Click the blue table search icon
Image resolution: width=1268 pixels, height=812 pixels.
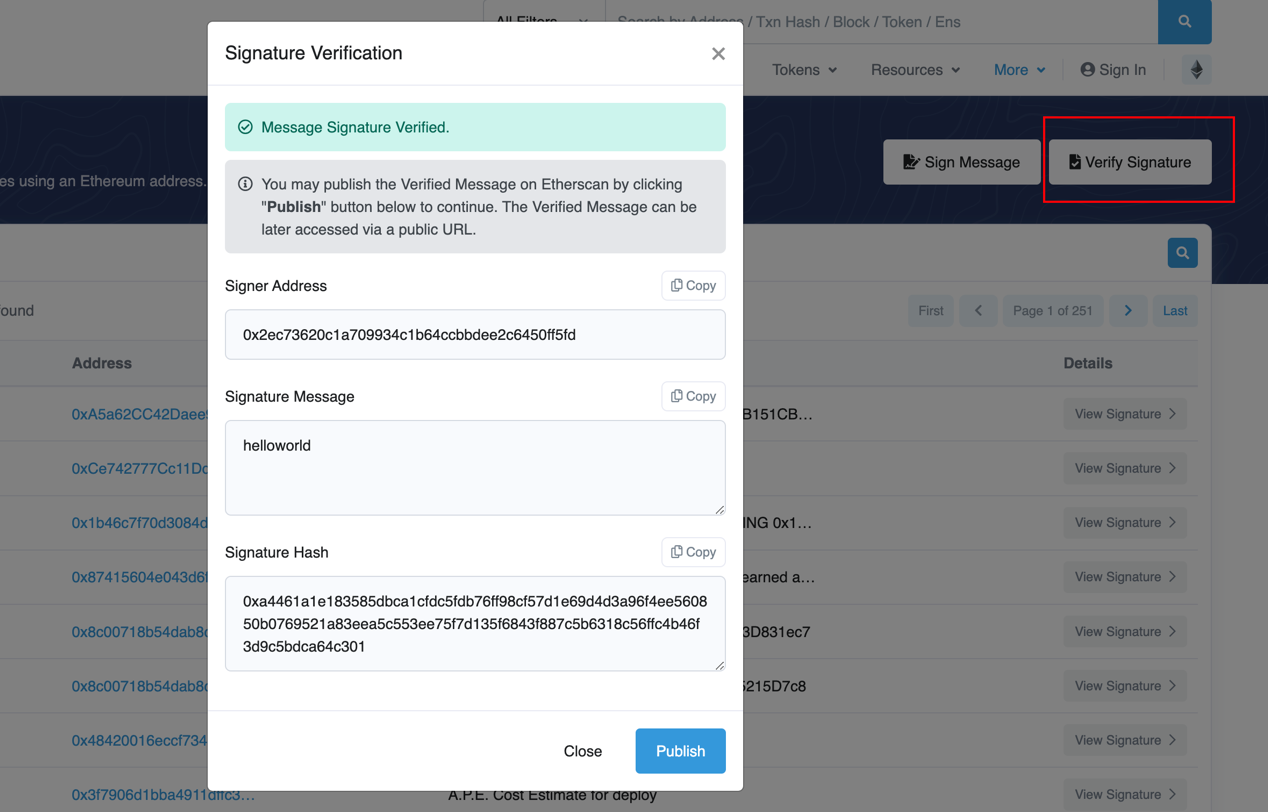point(1182,253)
